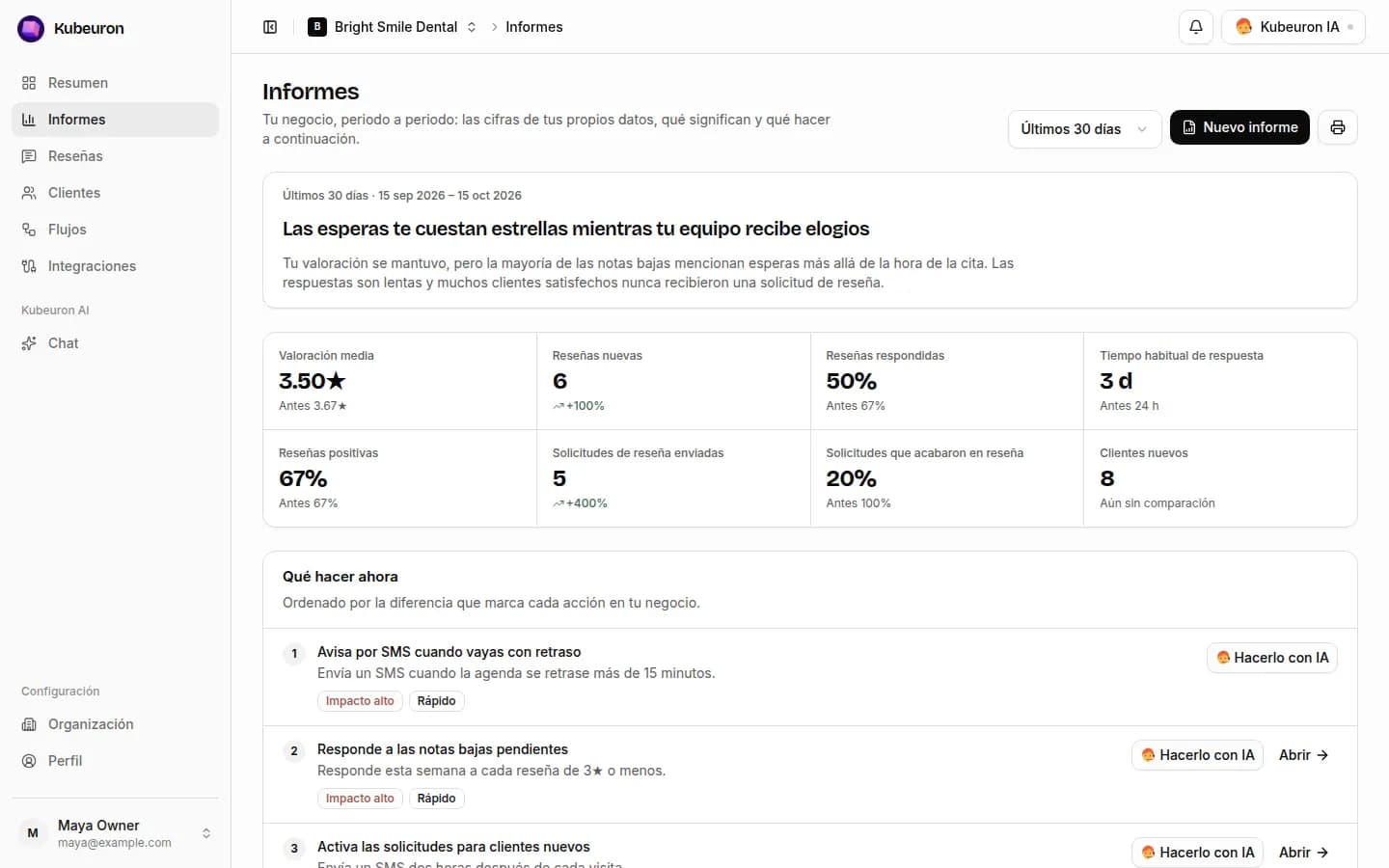Click the Organización building icon
This screenshot has height=868, width=1389.
29,724
